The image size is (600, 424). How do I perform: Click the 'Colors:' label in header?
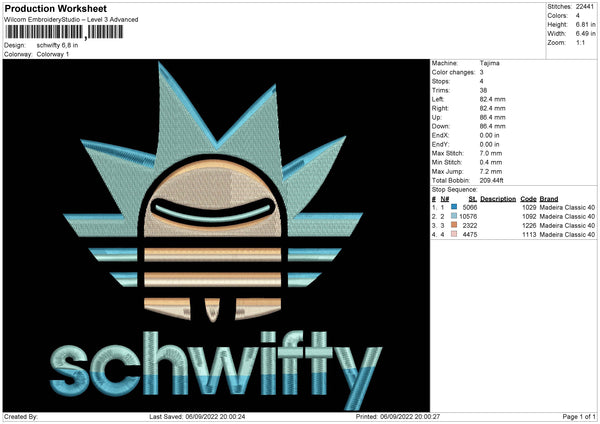[x=558, y=16]
